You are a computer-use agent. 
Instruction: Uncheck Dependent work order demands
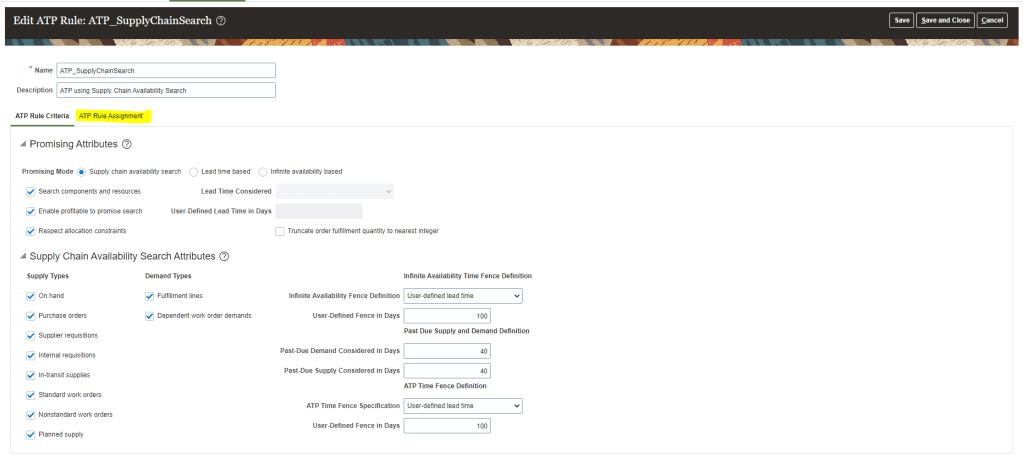tap(149, 316)
